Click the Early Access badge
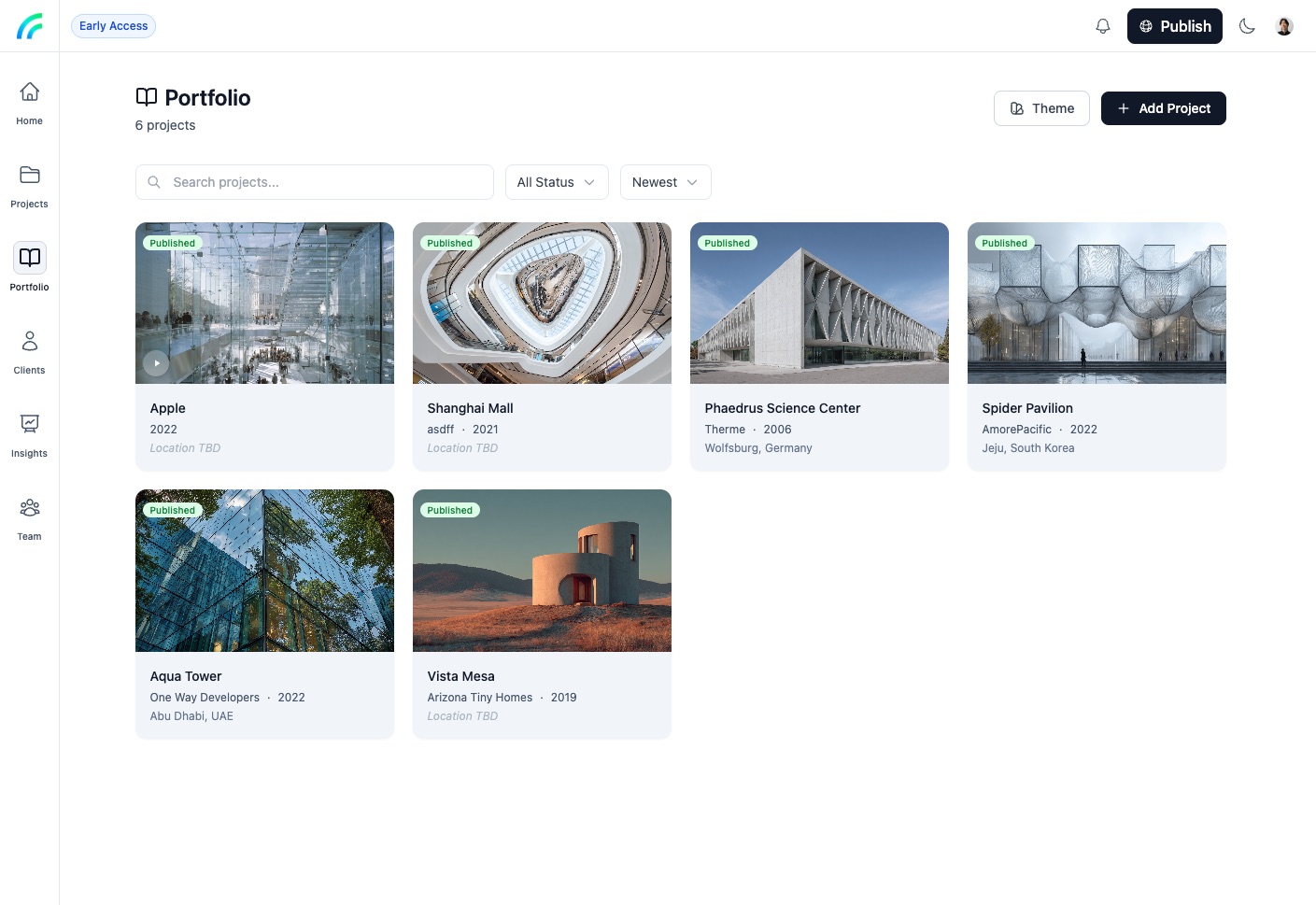This screenshot has width=1316, height=905. pyautogui.click(x=113, y=26)
